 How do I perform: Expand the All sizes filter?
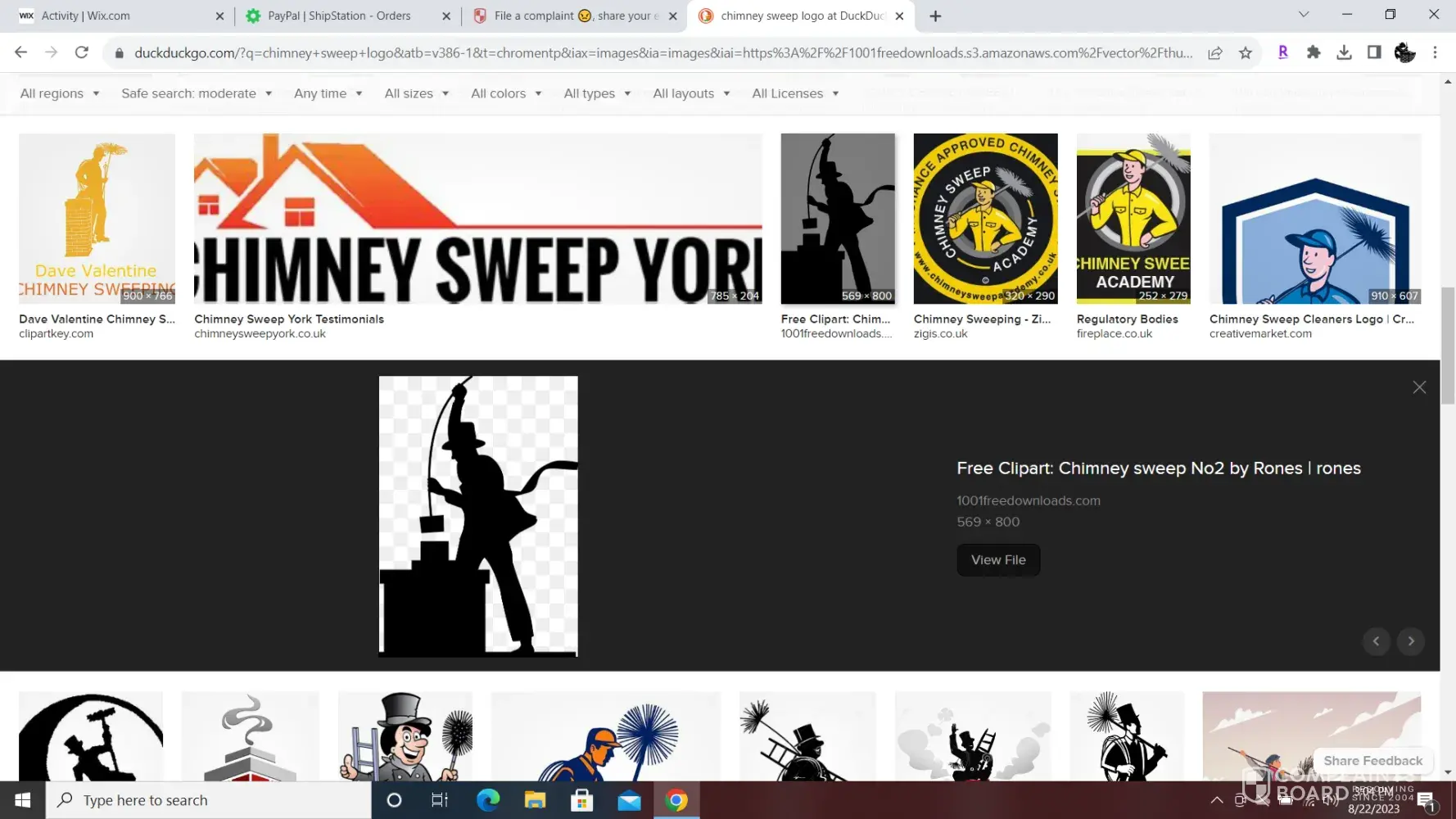(x=417, y=93)
